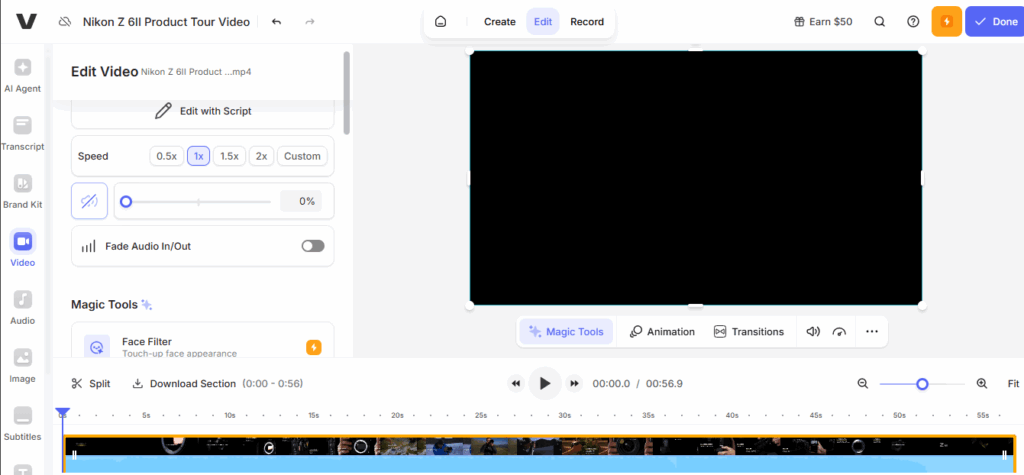Image resolution: width=1024 pixels, height=475 pixels.
Task: Click Edit with Script button
Action: [203, 111]
